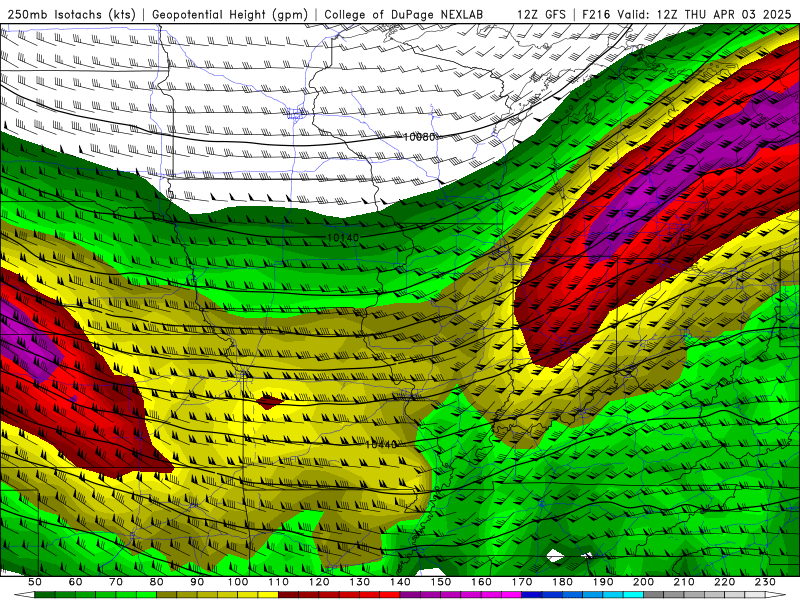Click the 160 value on the color scale
Viewport: 800px width, 600px height.
(481, 582)
